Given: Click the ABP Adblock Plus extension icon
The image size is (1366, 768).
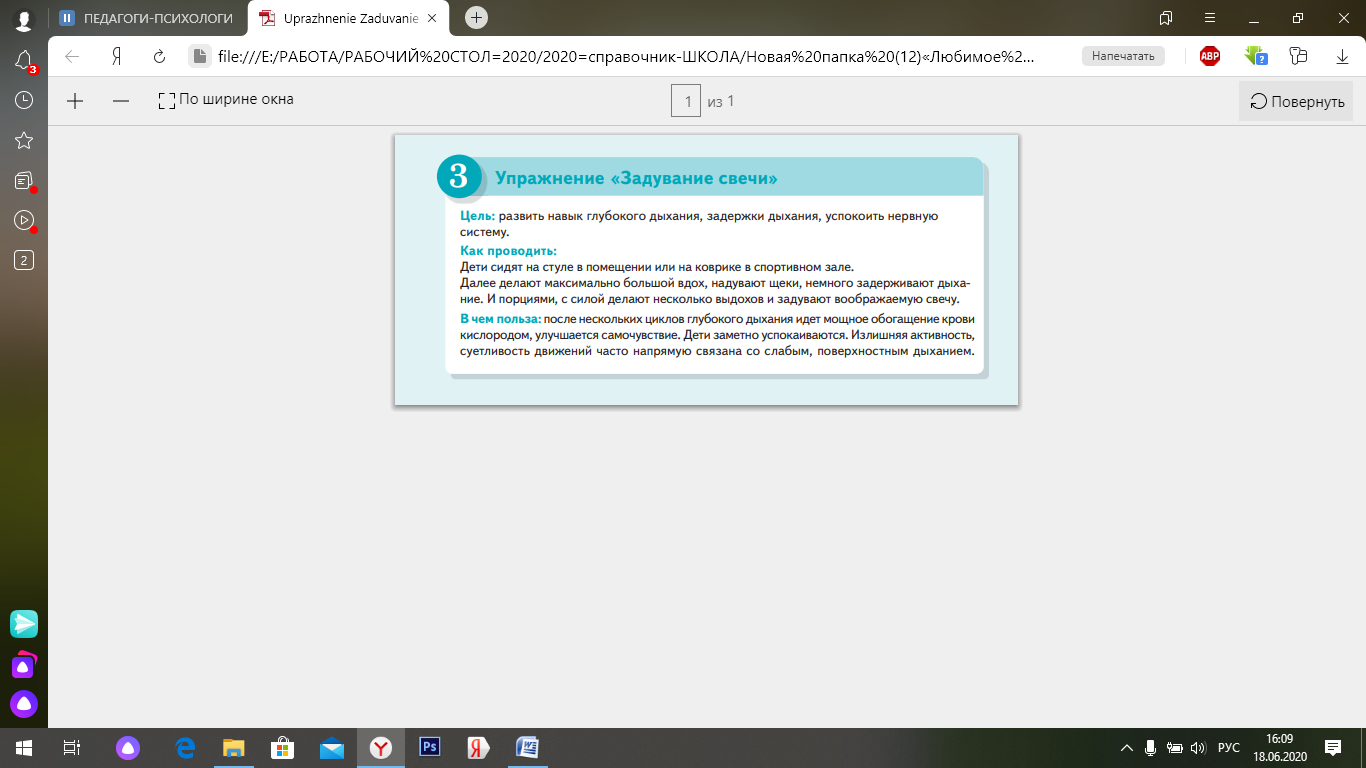Looking at the screenshot, I should 1210,56.
